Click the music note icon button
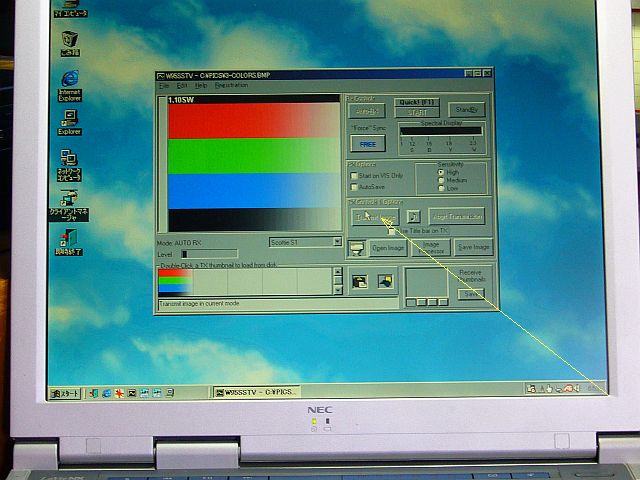 (x=413, y=217)
